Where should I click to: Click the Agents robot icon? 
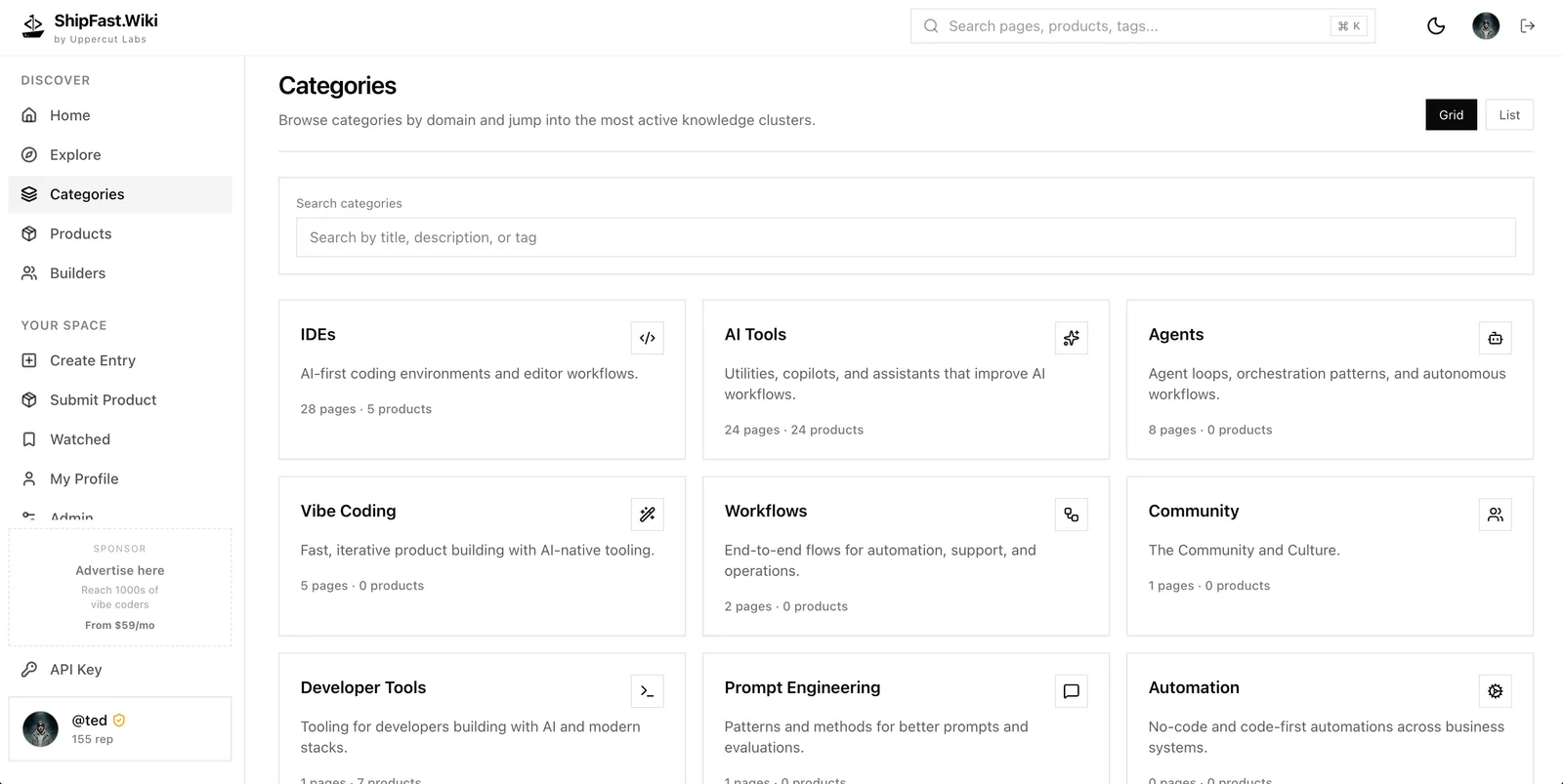tap(1495, 338)
